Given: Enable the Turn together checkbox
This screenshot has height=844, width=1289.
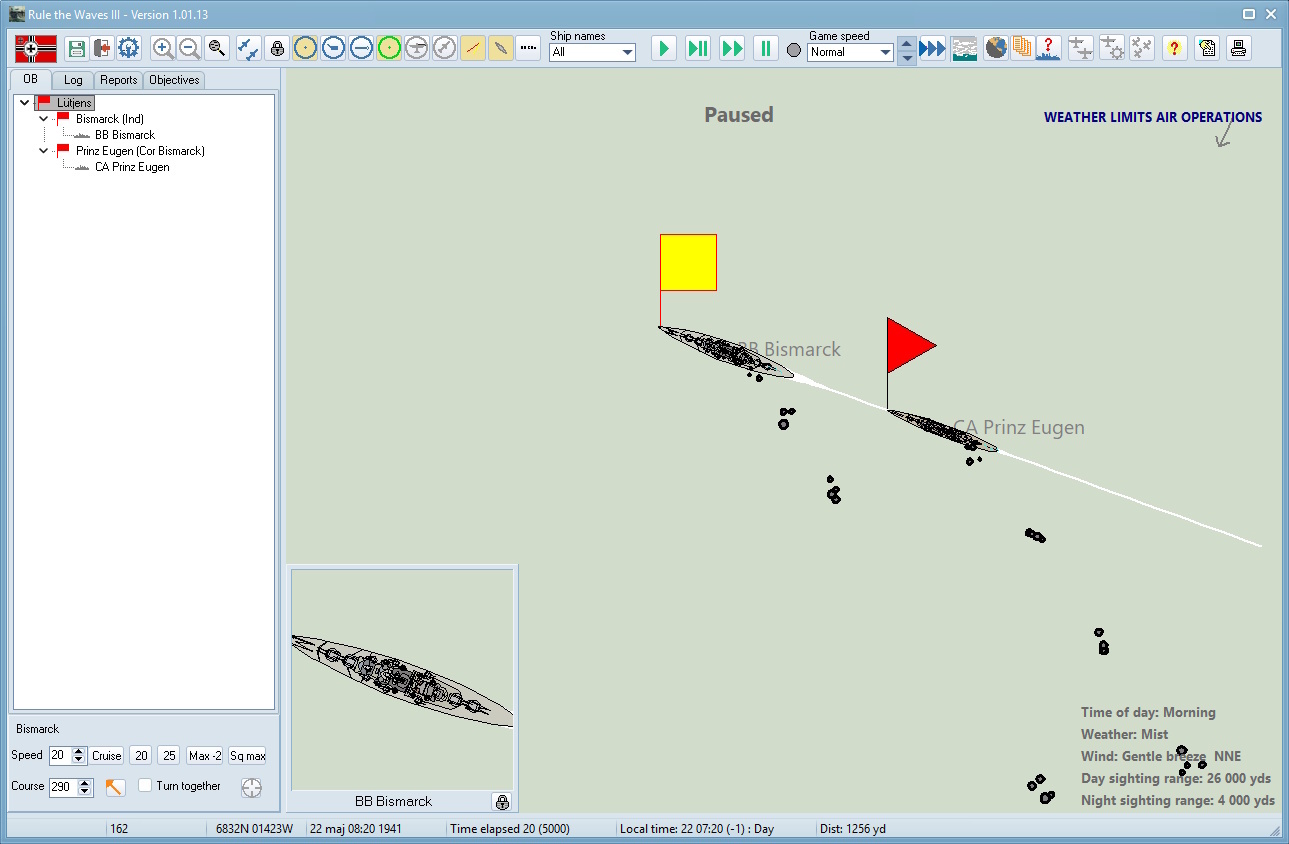Looking at the screenshot, I should pos(145,786).
